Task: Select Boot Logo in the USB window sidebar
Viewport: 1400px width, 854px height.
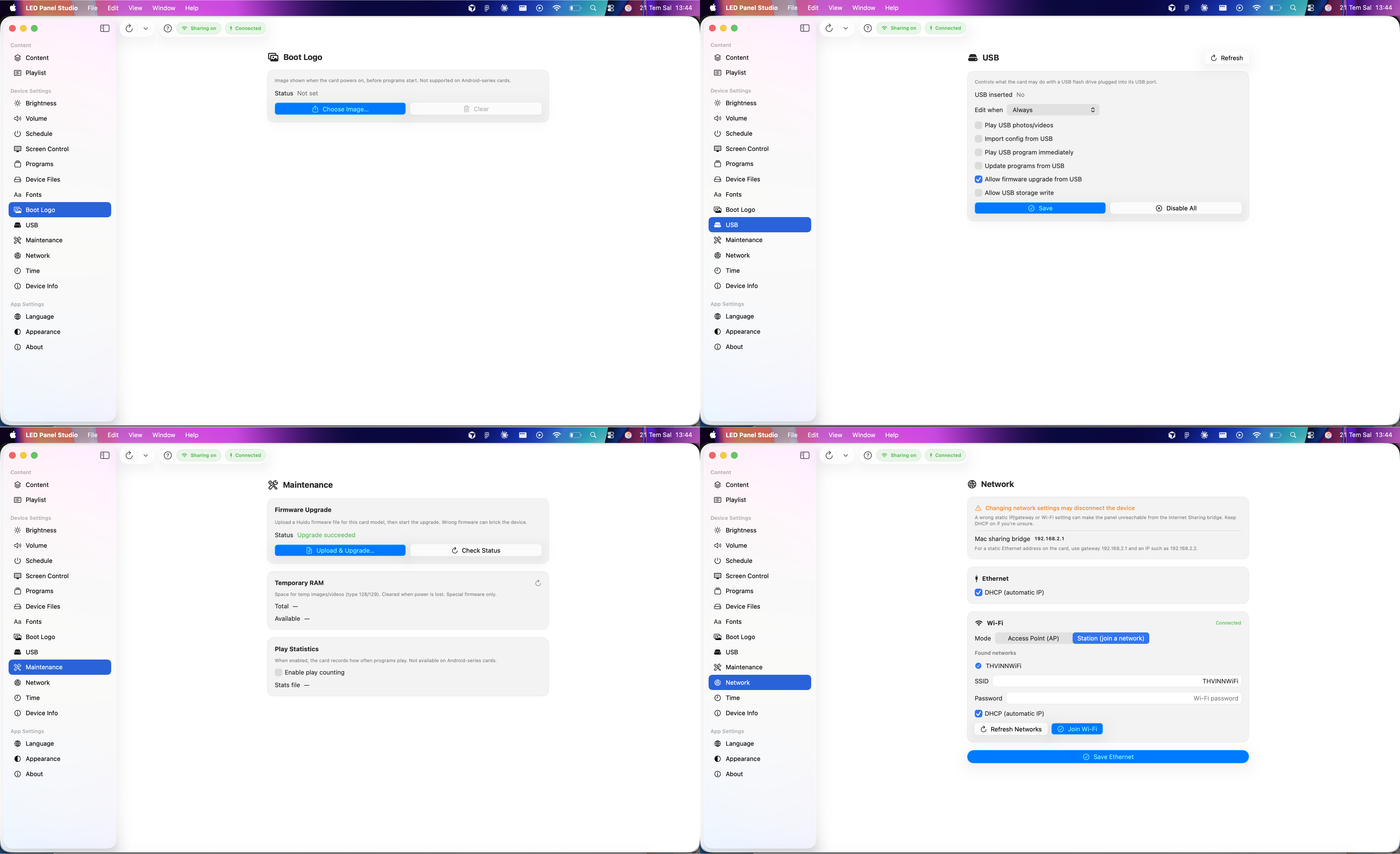Action: click(760, 209)
